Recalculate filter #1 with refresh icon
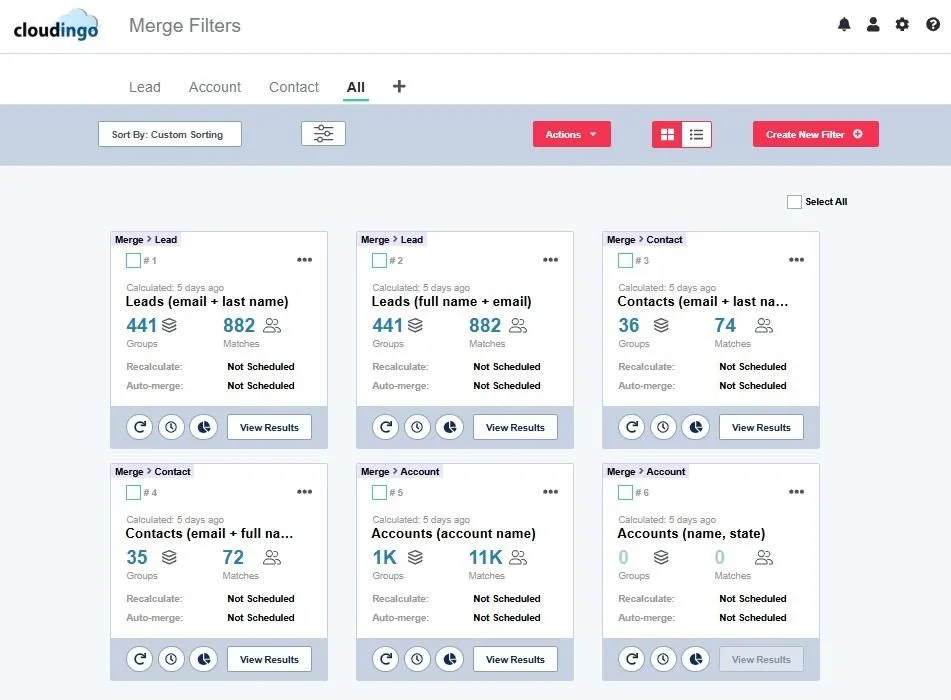 click(139, 427)
